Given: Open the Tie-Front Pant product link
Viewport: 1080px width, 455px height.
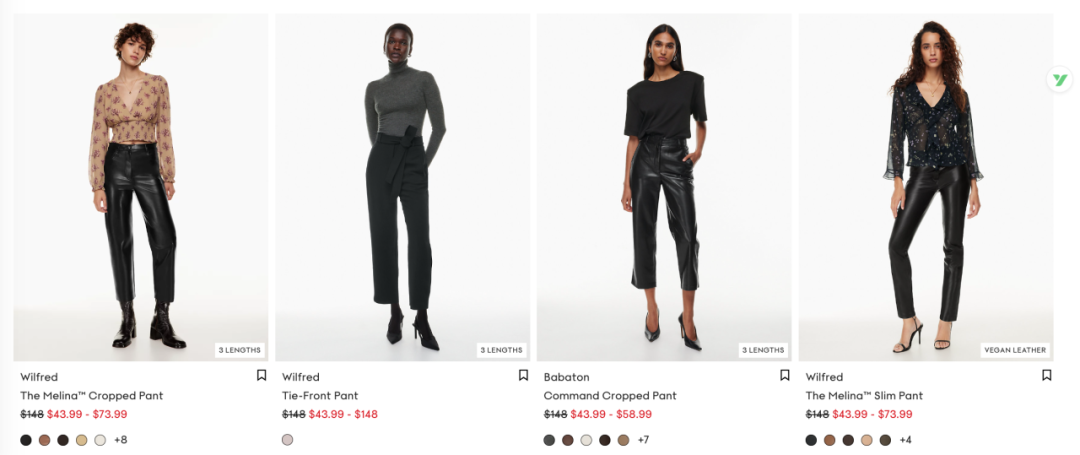Looking at the screenshot, I should [320, 396].
